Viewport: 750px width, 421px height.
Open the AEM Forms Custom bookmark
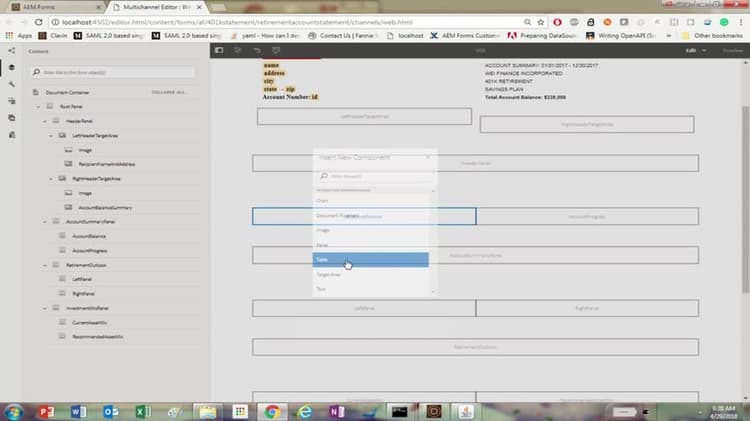(464, 35)
